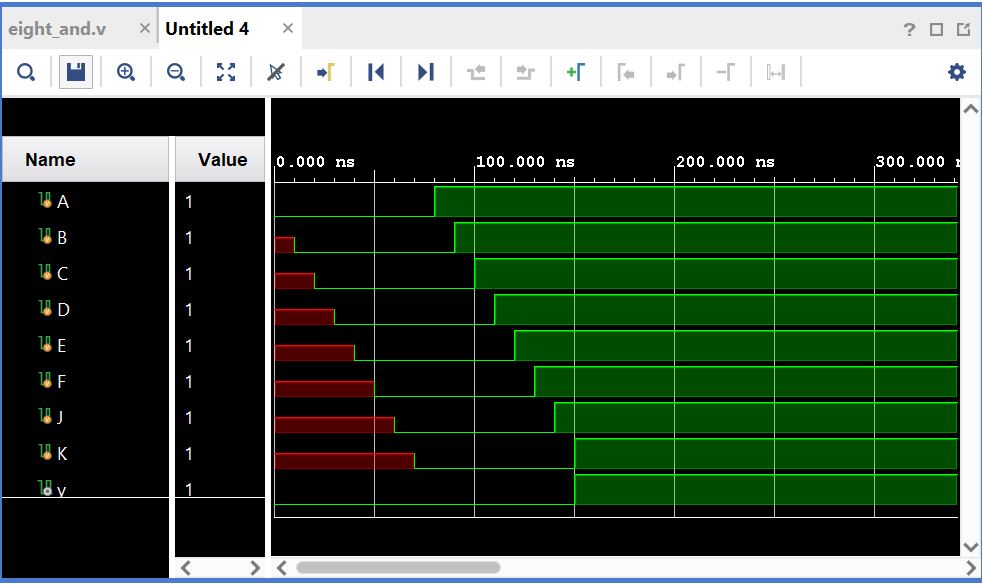Select signal F in the name list
The height and width of the screenshot is (585, 982).
61,382
